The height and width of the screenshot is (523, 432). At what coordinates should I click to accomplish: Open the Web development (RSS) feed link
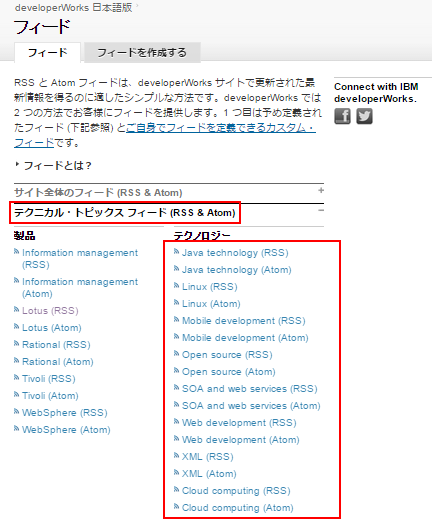coord(239,423)
